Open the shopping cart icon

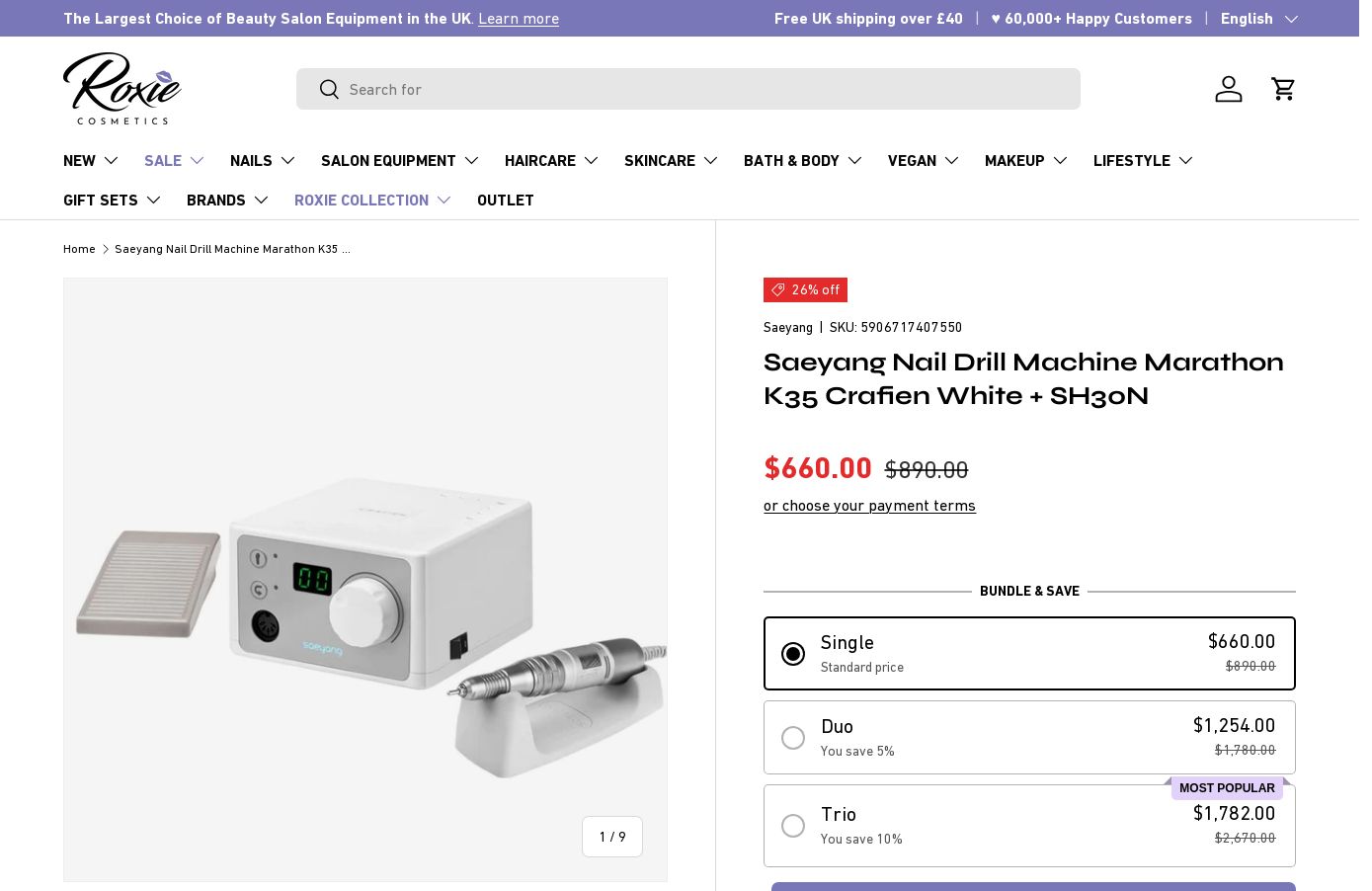point(1283,89)
